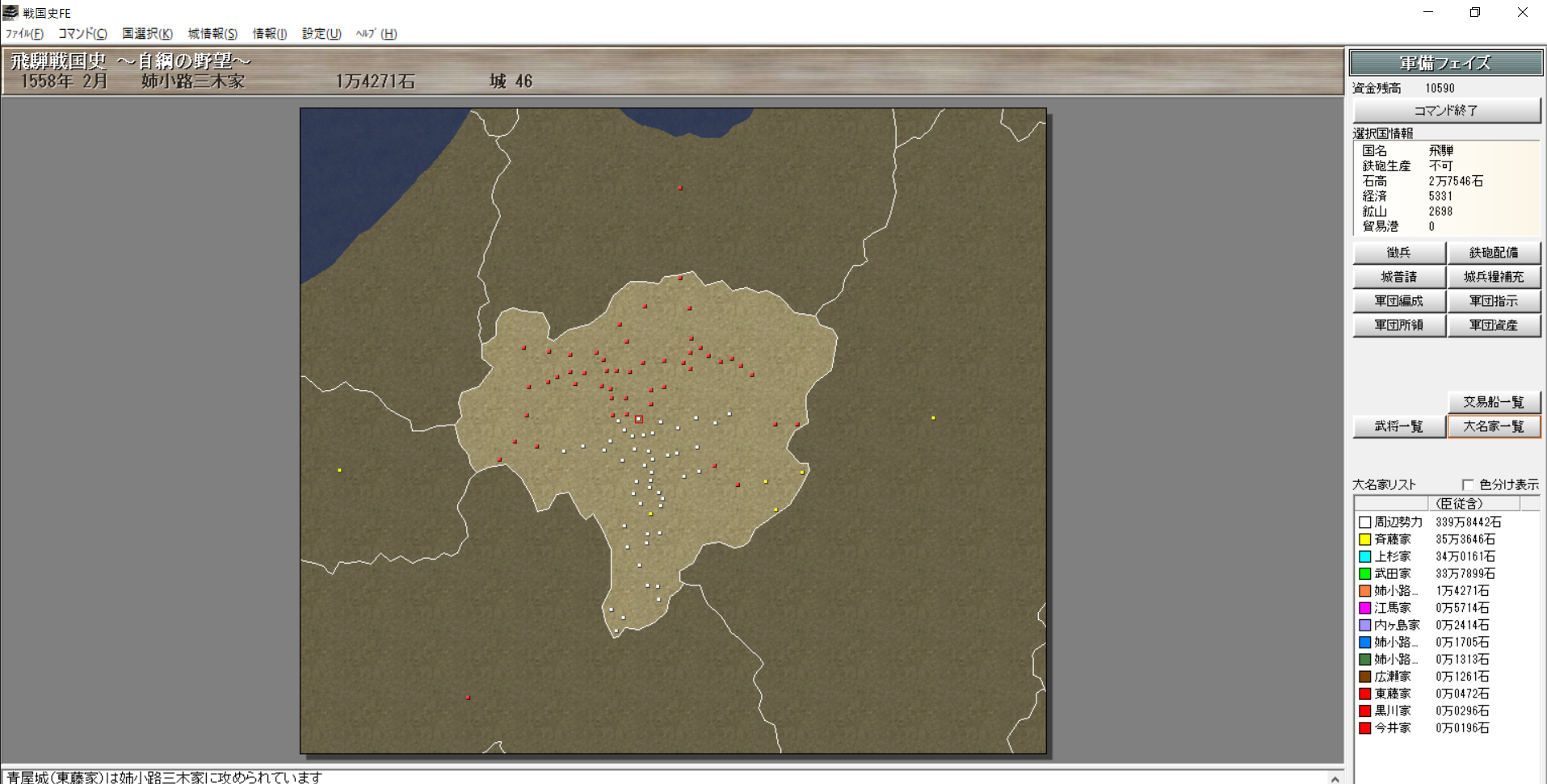Open the 交易船一覧 list
1547x784 pixels.
pyautogui.click(x=1493, y=402)
